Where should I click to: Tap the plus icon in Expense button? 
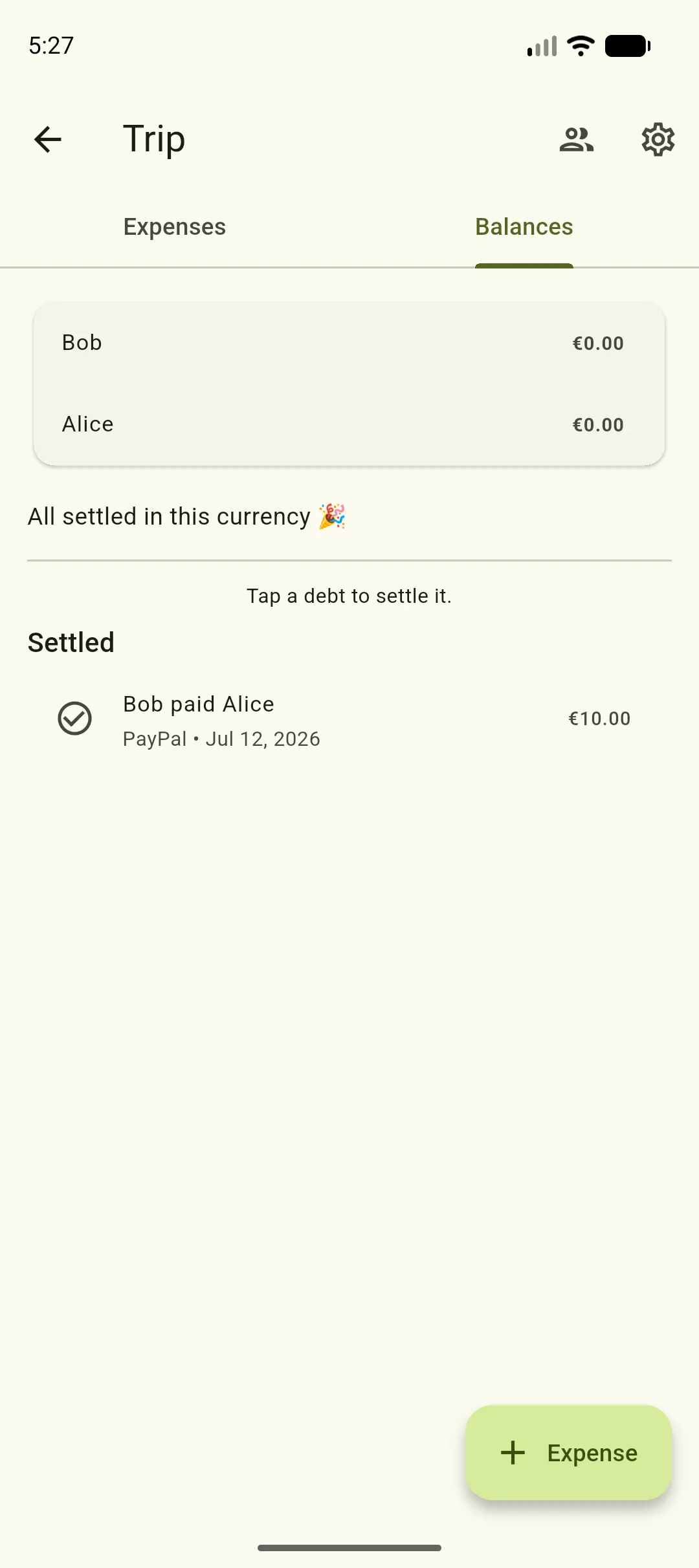[513, 1453]
